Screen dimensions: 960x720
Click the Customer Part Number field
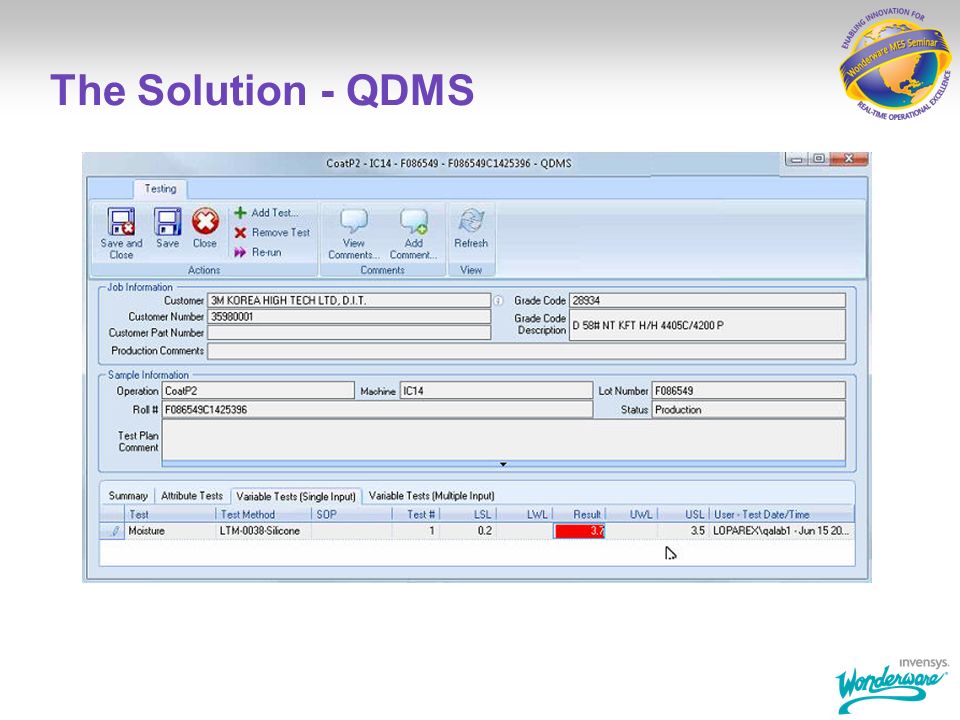(349, 332)
